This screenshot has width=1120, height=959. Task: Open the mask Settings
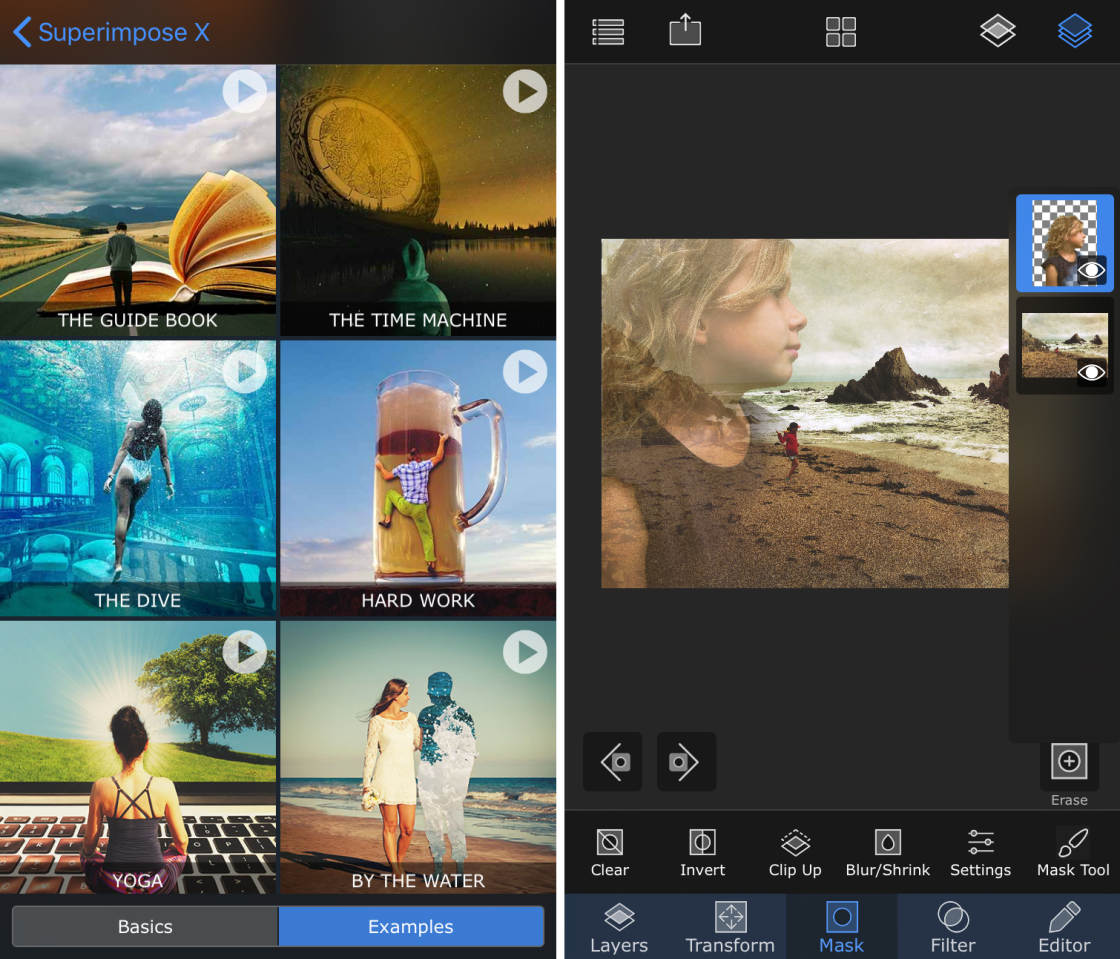pos(980,851)
